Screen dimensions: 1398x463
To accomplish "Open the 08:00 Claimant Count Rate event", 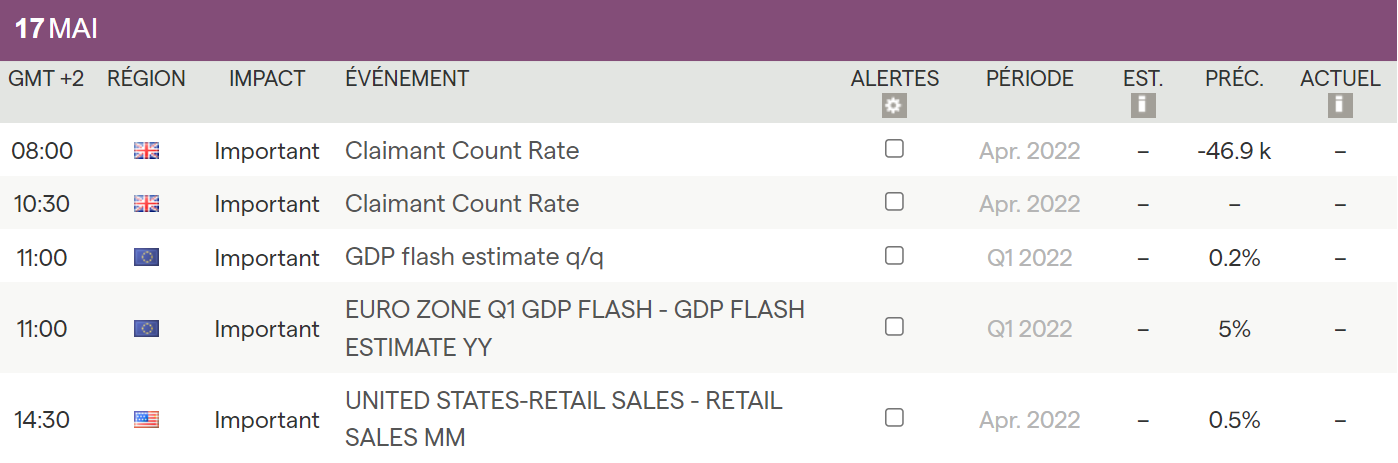I will coord(462,151).
